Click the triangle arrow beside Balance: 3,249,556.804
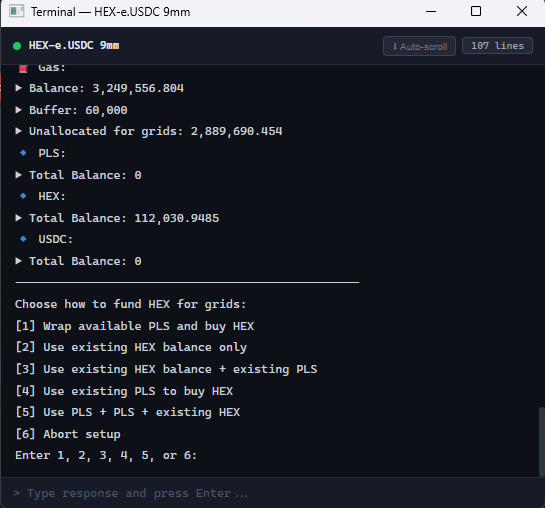The height and width of the screenshot is (508, 545). point(18,88)
